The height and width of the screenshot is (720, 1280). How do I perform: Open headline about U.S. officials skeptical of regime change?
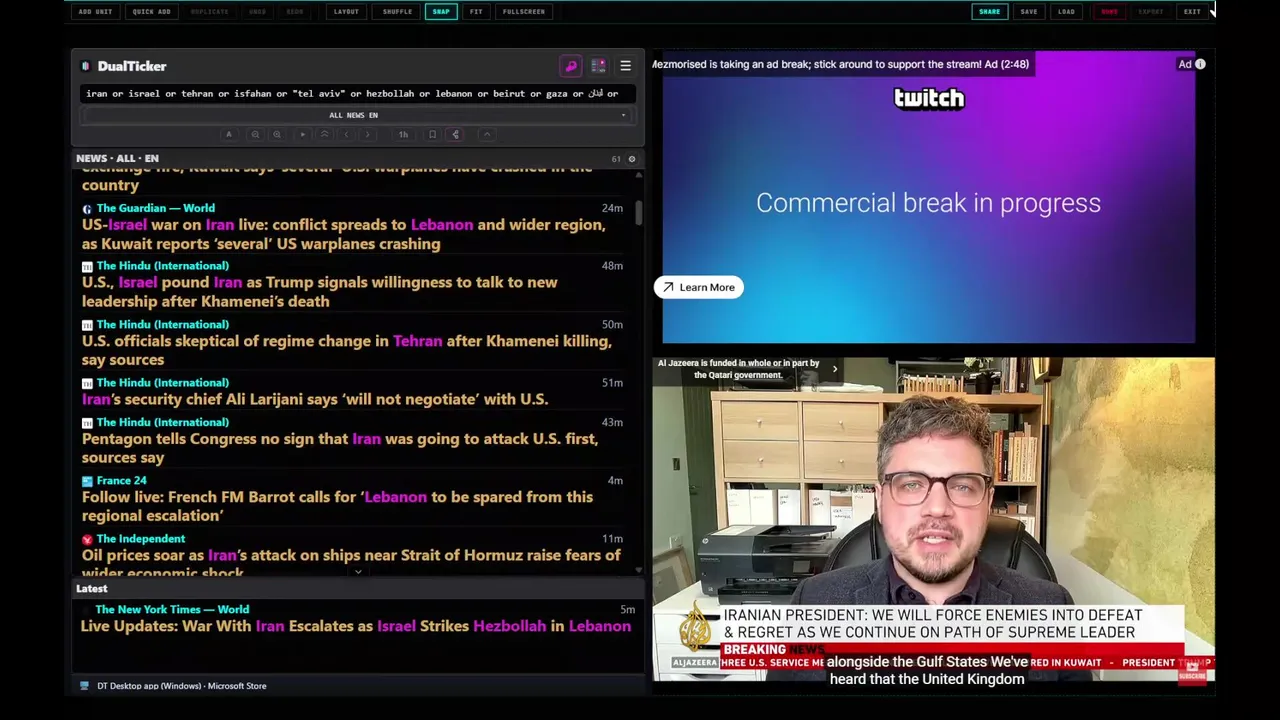[347, 350]
